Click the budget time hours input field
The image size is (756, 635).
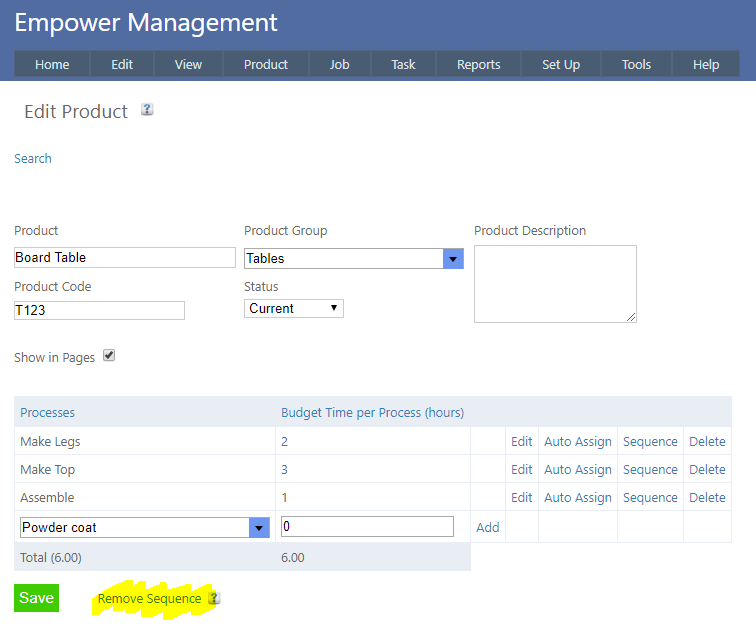[x=367, y=527]
